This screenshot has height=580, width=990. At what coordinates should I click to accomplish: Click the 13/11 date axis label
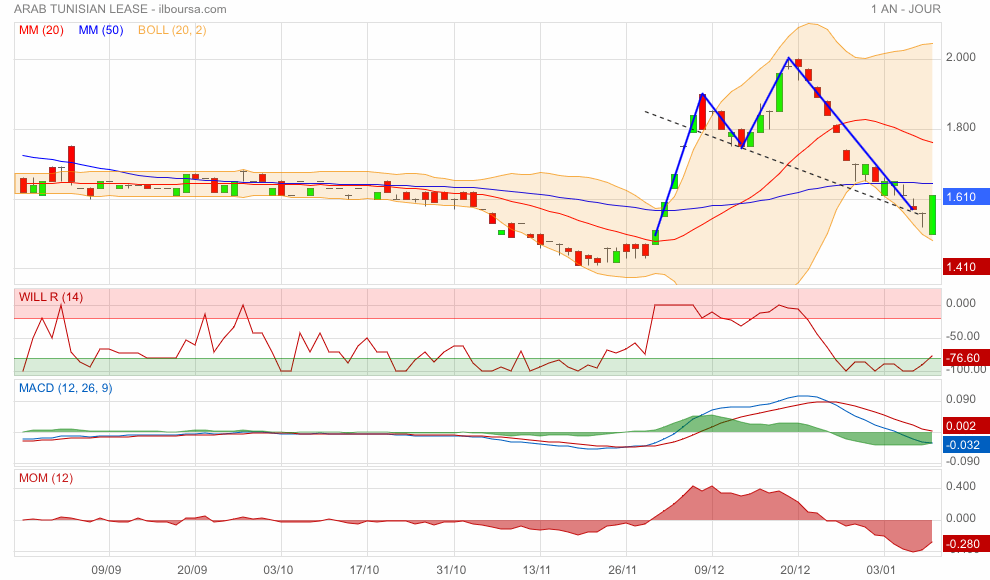537,570
